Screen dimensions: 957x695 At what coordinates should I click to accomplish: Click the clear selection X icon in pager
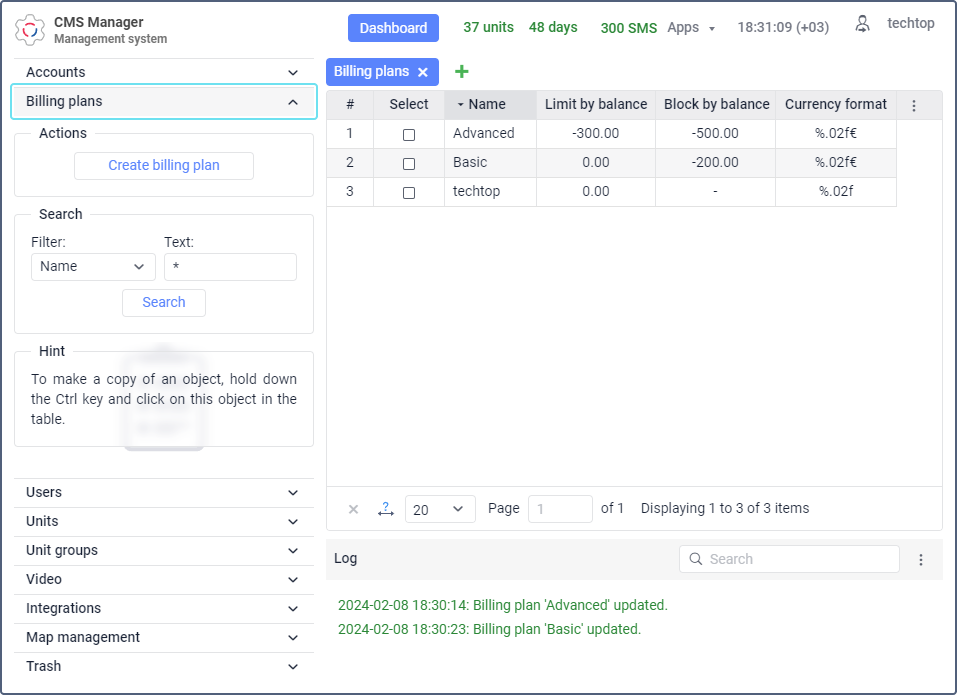click(x=353, y=509)
